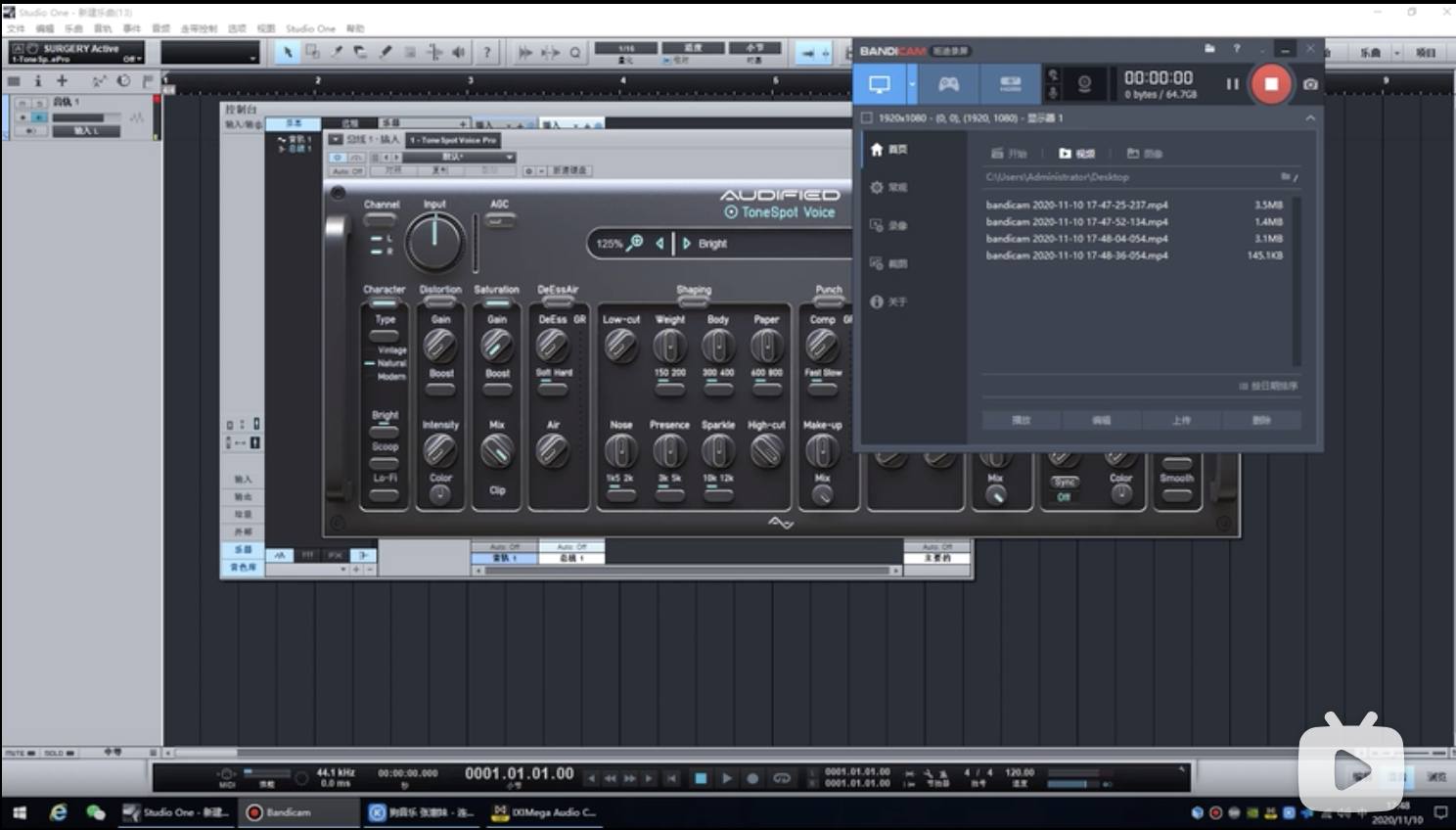
Task: Click record in Studio One transport
Action: pos(752,778)
